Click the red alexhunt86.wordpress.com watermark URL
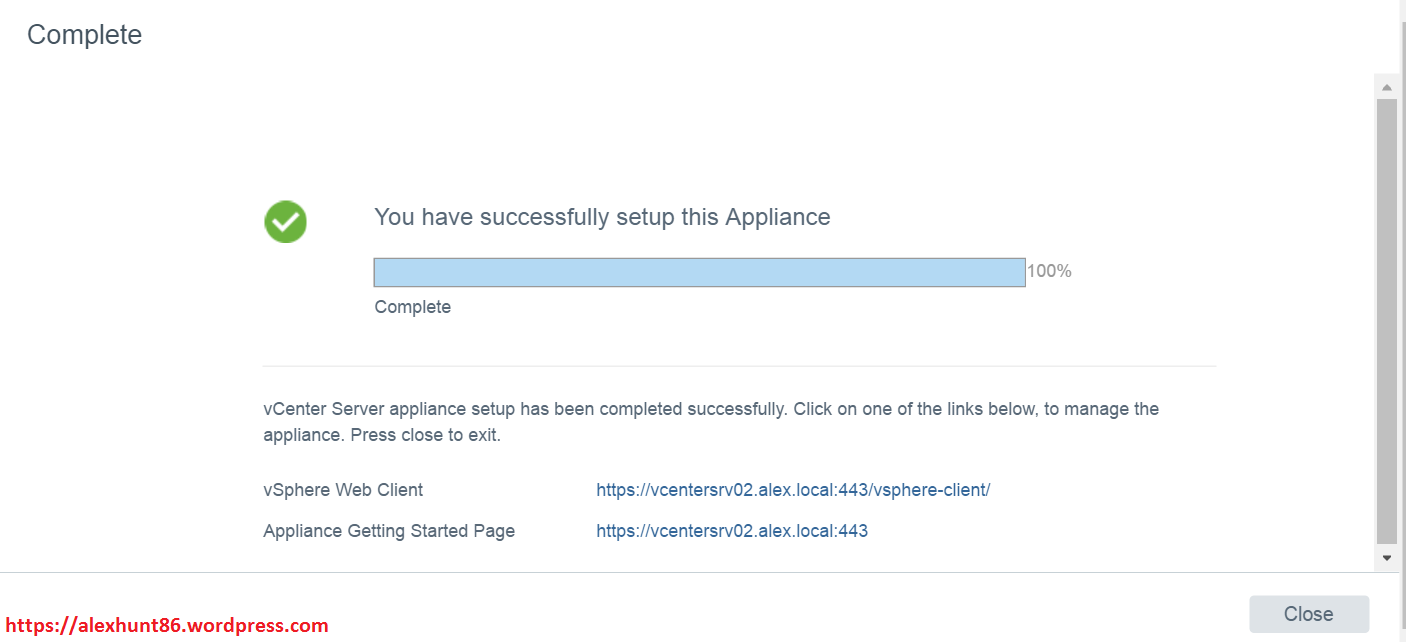The height and width of the screenshot is (642, 1406). (x=167, y=626)
